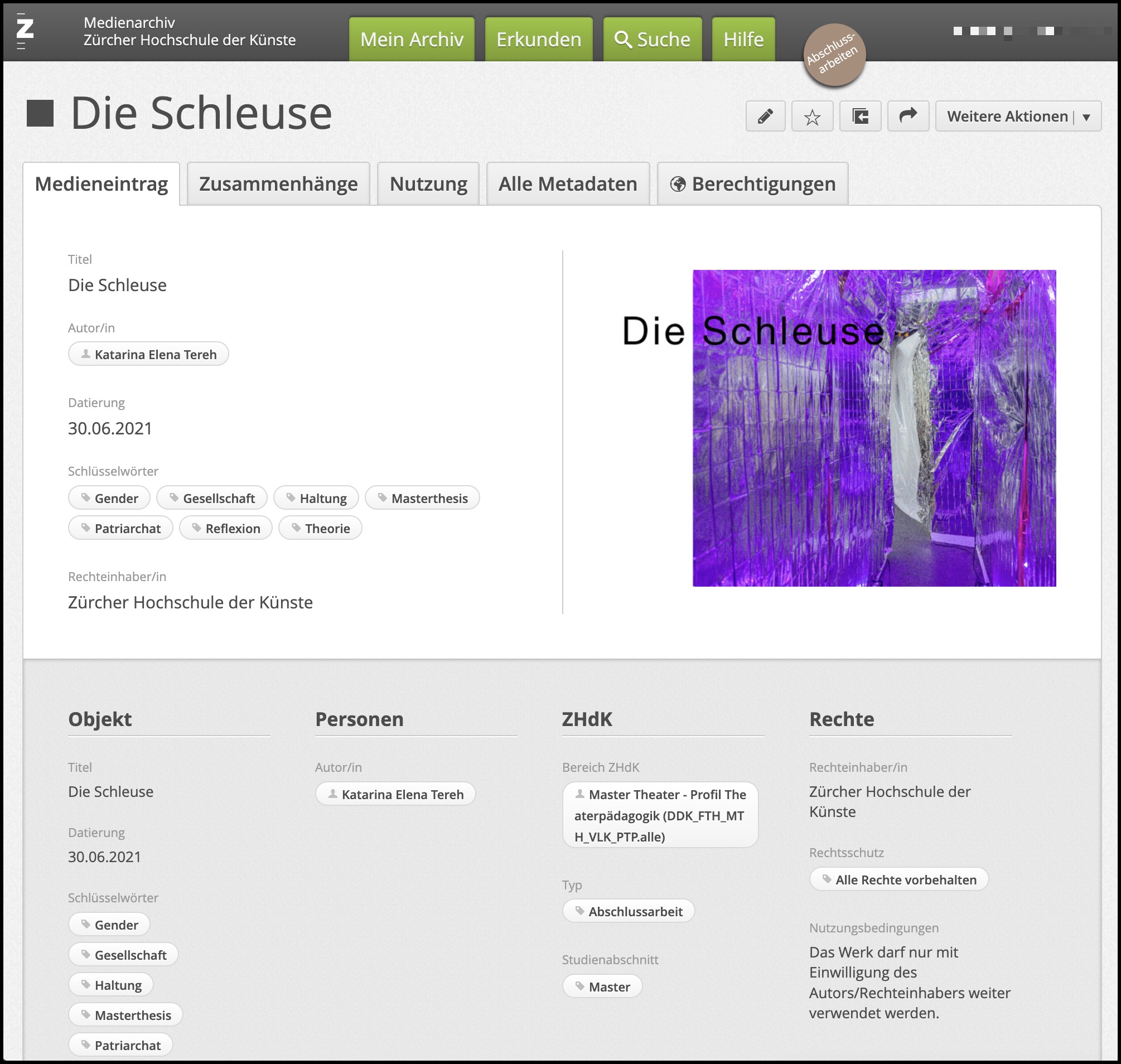
Task: Open the Hilfe menu item
Action: tap(743, 39)
